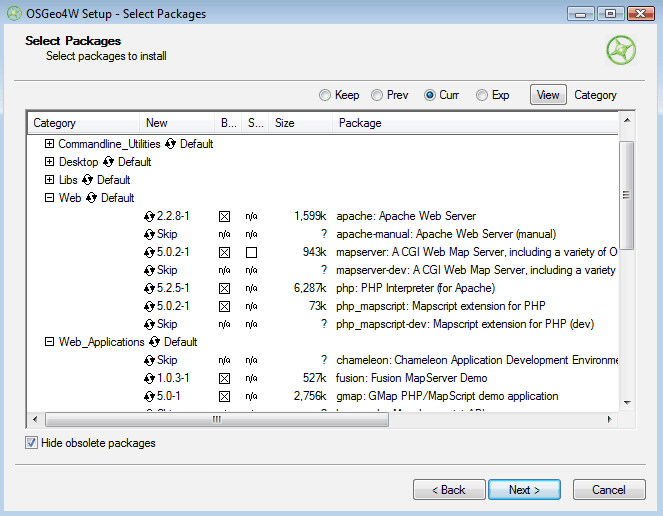The width and height of the screenshot is (663, 516).
Task: Expand the Libs category
Action: [49, 180]
